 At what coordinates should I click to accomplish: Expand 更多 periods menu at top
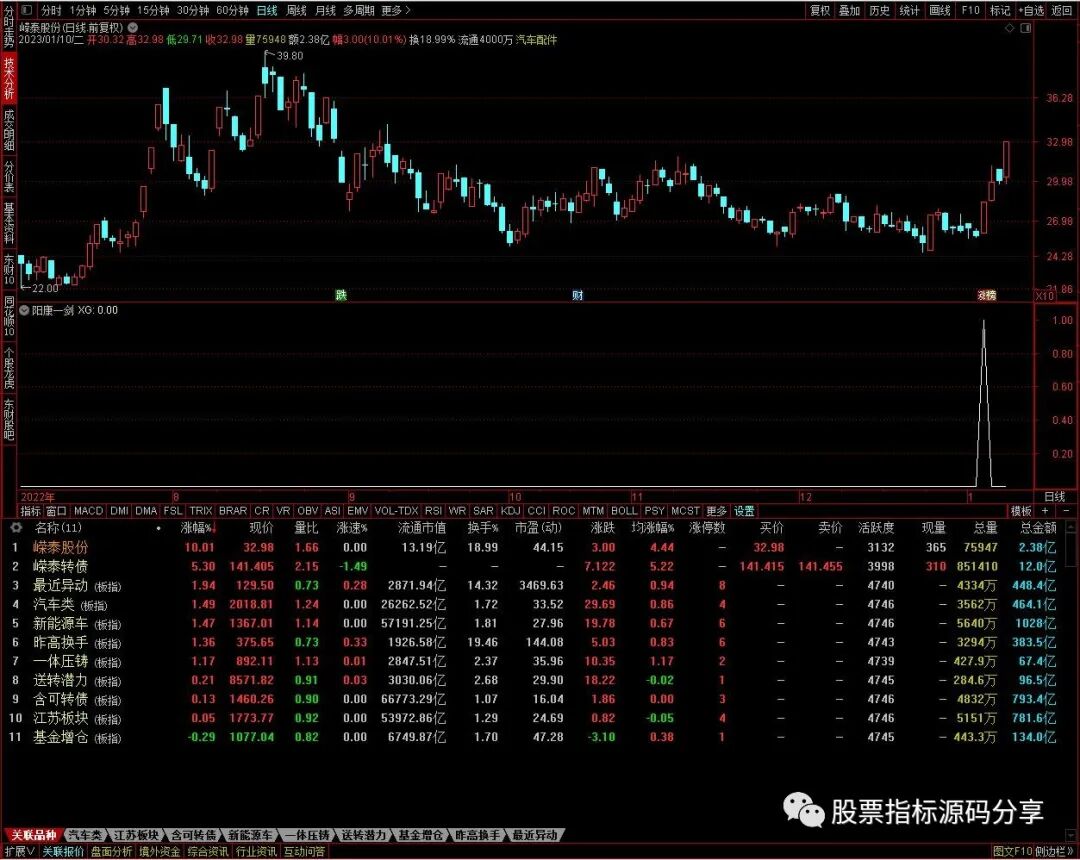395,10
